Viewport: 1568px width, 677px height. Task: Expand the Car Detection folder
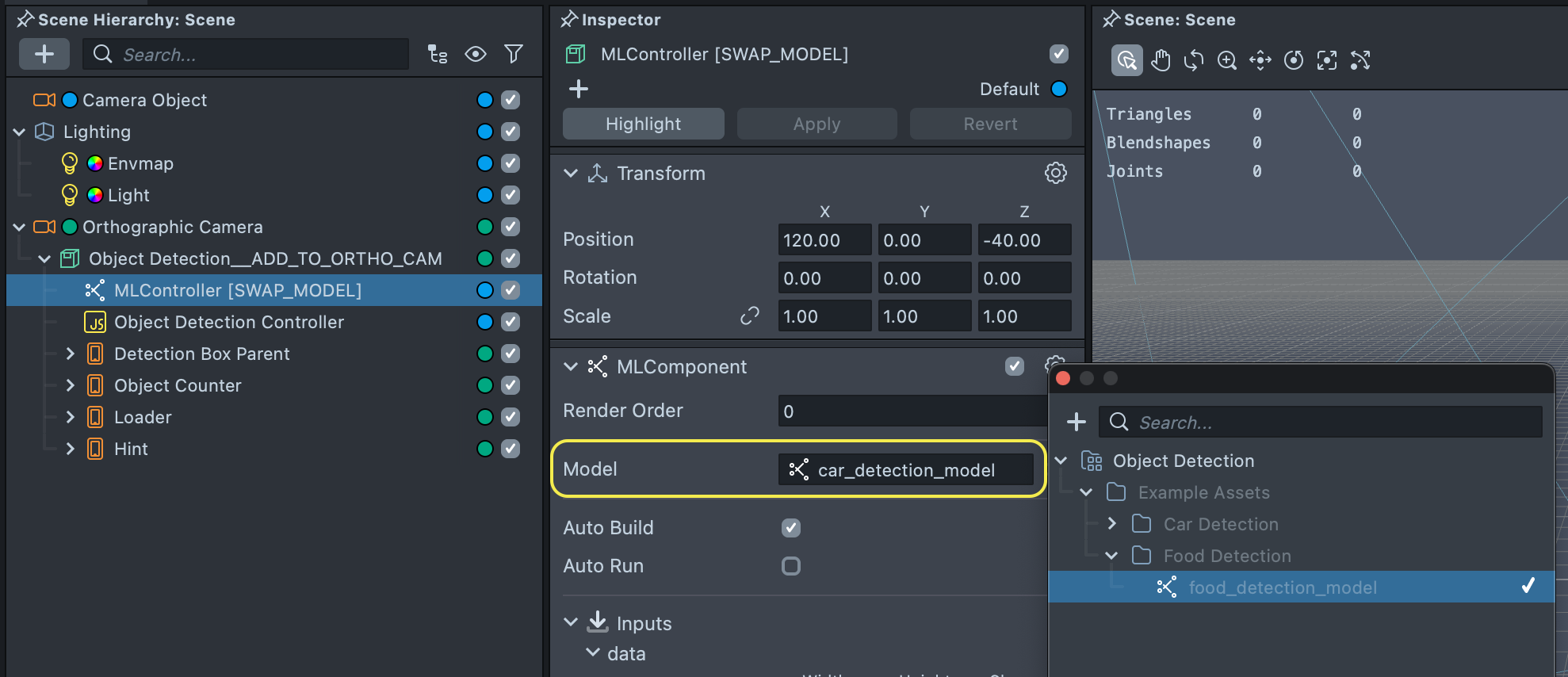click(x=1111, y=524)
